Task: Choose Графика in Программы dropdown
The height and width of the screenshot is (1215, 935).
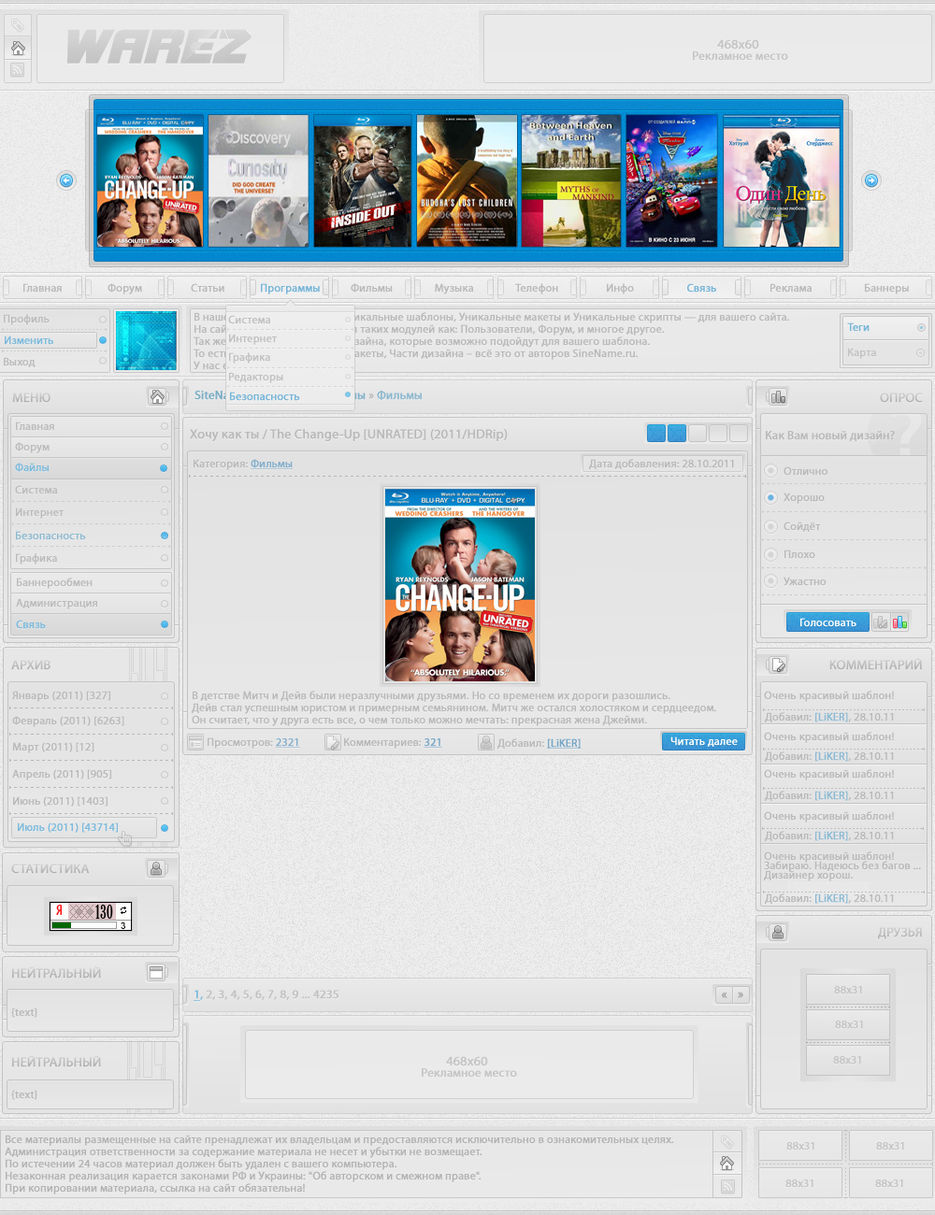Action: click(290, 357)
